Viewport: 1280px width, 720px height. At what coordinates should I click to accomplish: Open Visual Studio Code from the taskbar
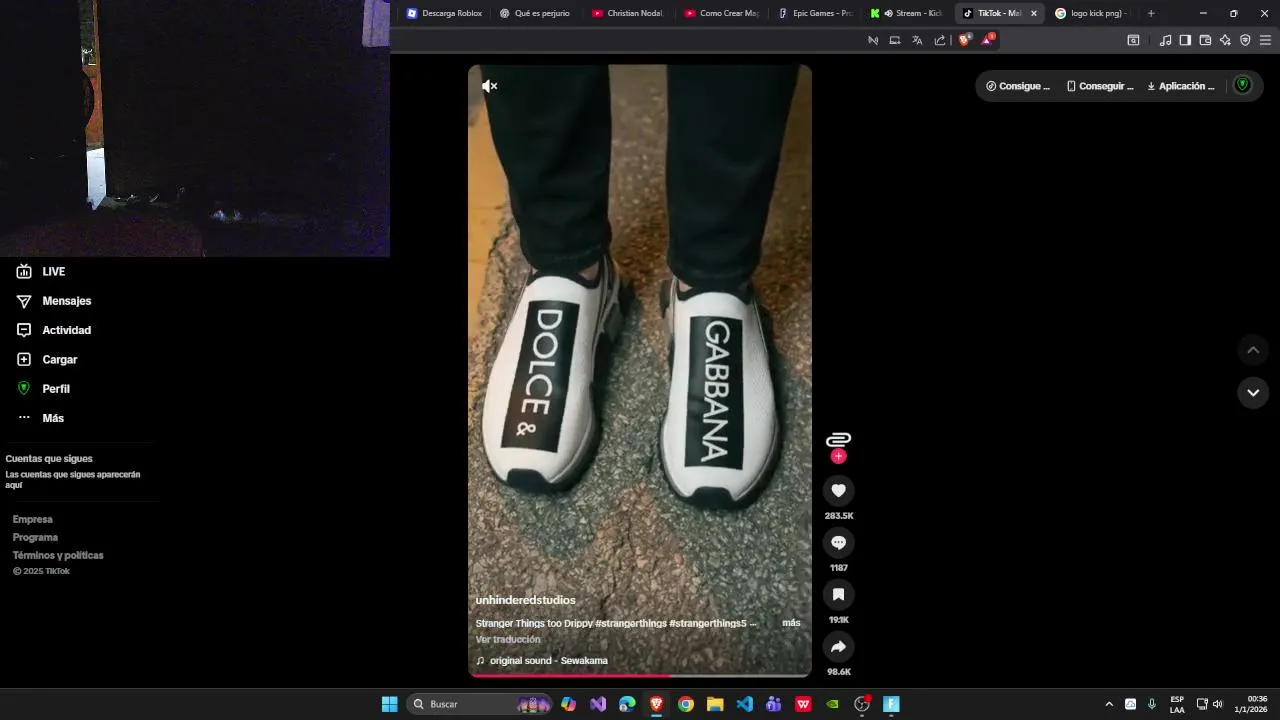[x=744, y=704]
